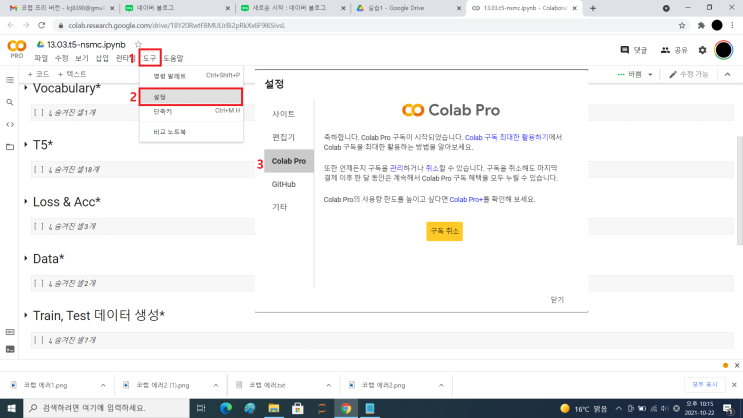Expand the Loss & Acc* section
Screen dimensions: 743x418
coord(26,201)
